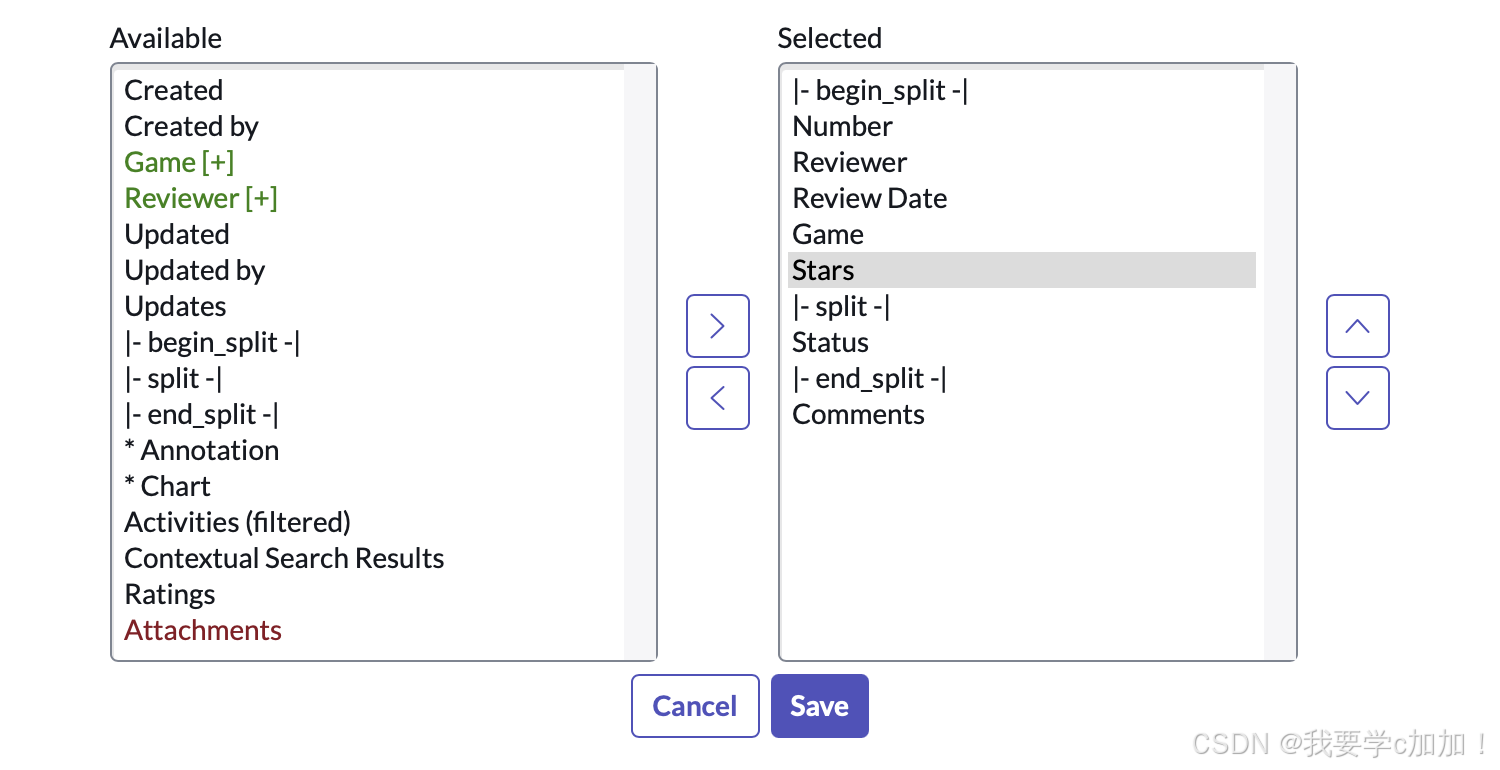The height and width of the screenshot is (770, 1500).
Task: Select Stars in the Selected list
Action: coord(823,270)
